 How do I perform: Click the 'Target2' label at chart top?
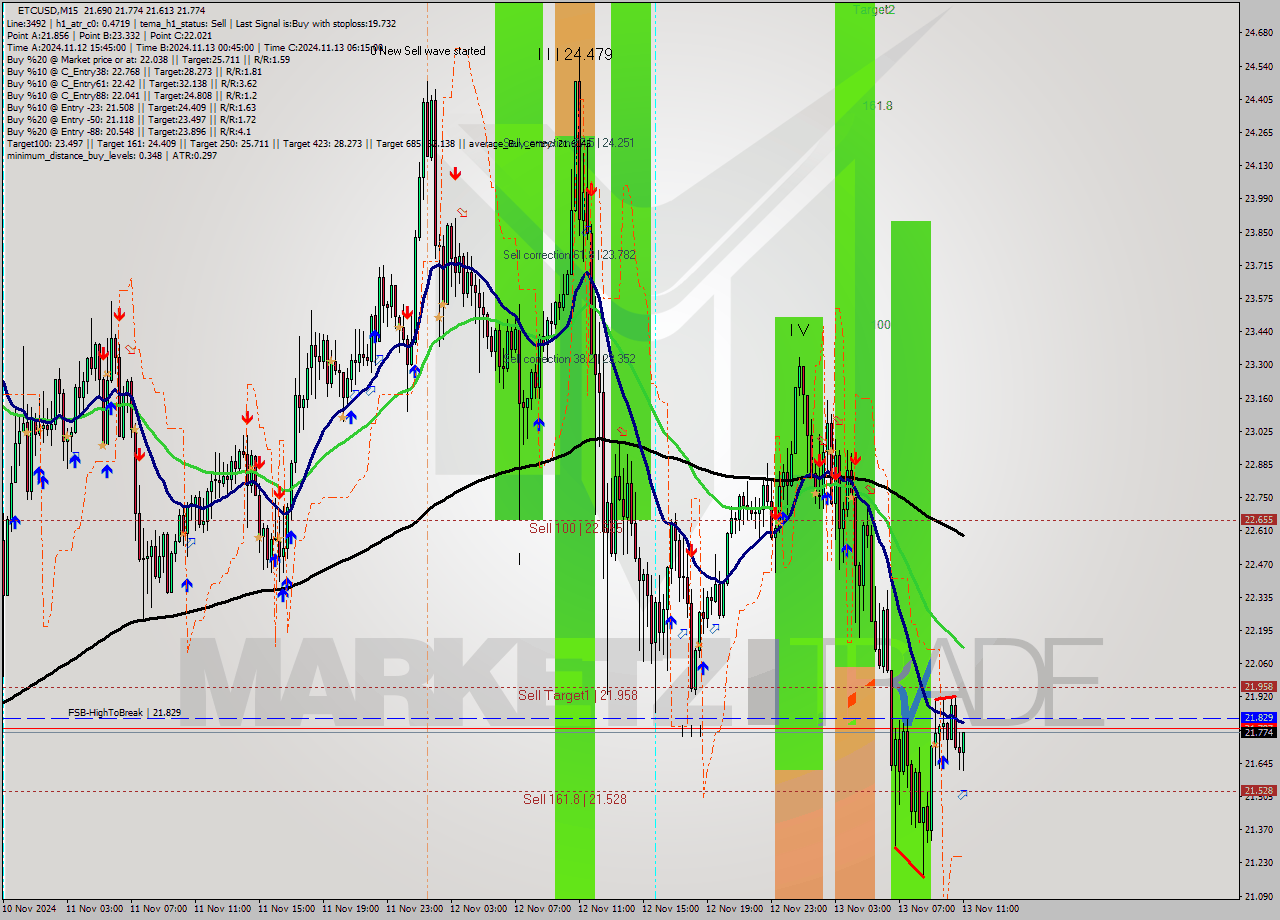click(874, 9)
